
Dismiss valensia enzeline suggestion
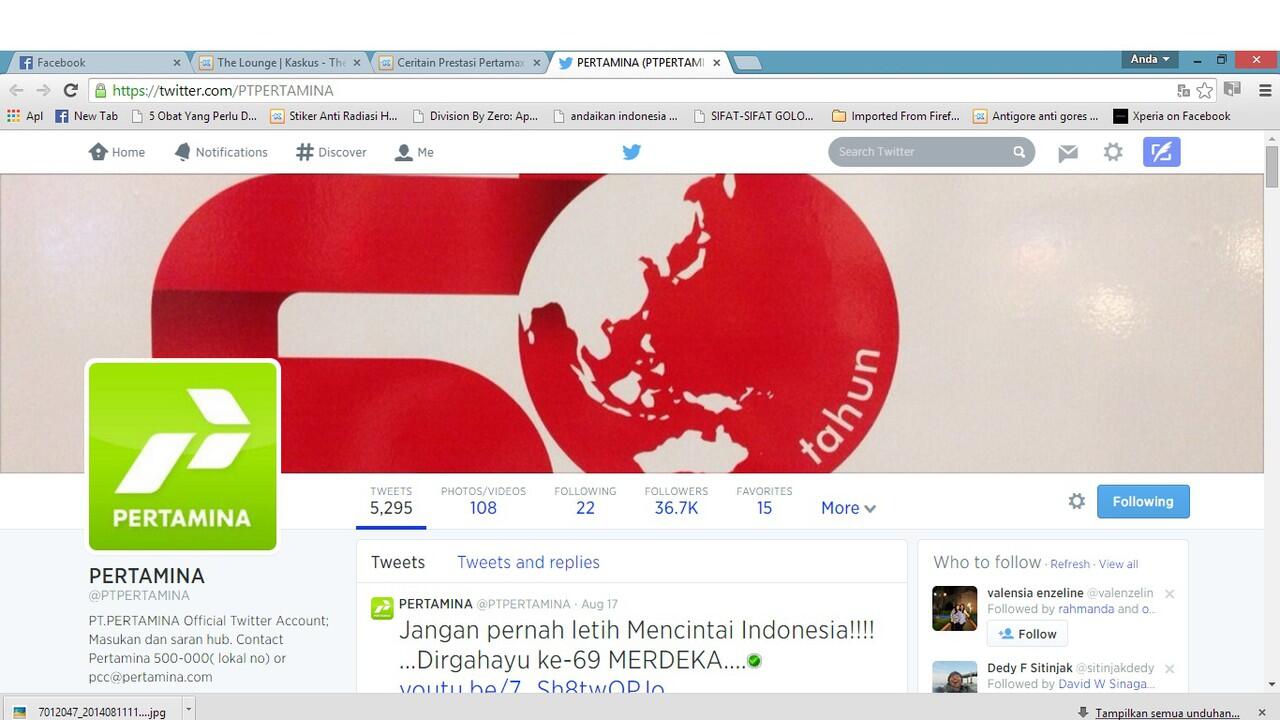coord(1169,594)
